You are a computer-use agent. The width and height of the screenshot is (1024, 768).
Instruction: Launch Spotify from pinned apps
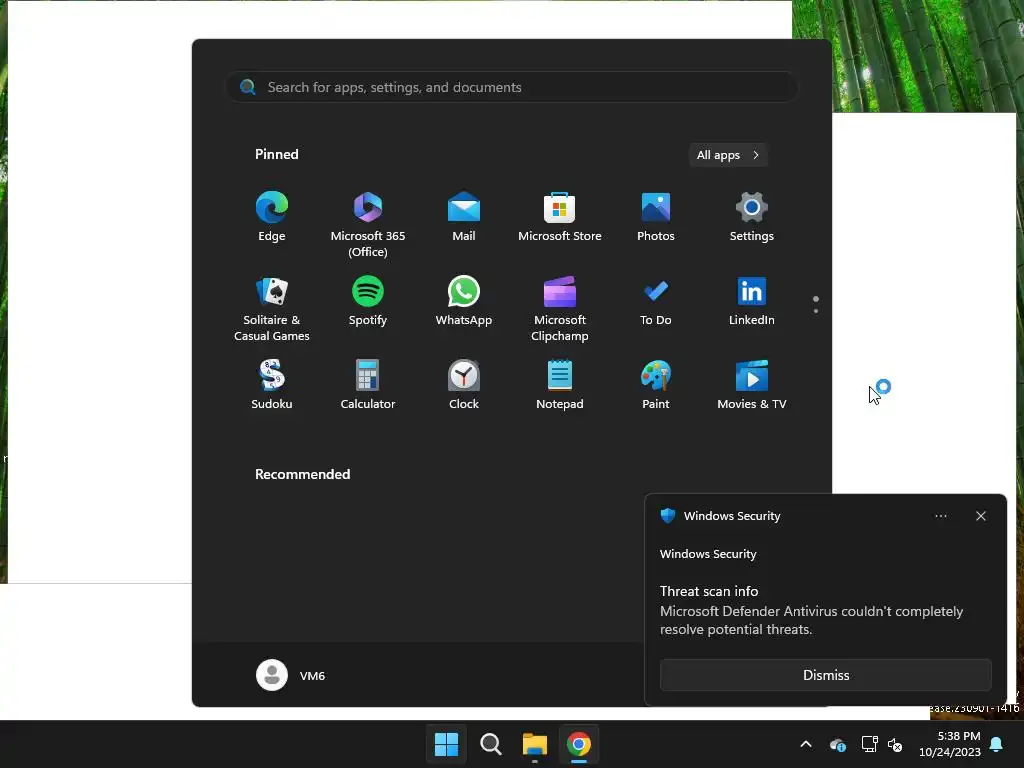point(368,301)
